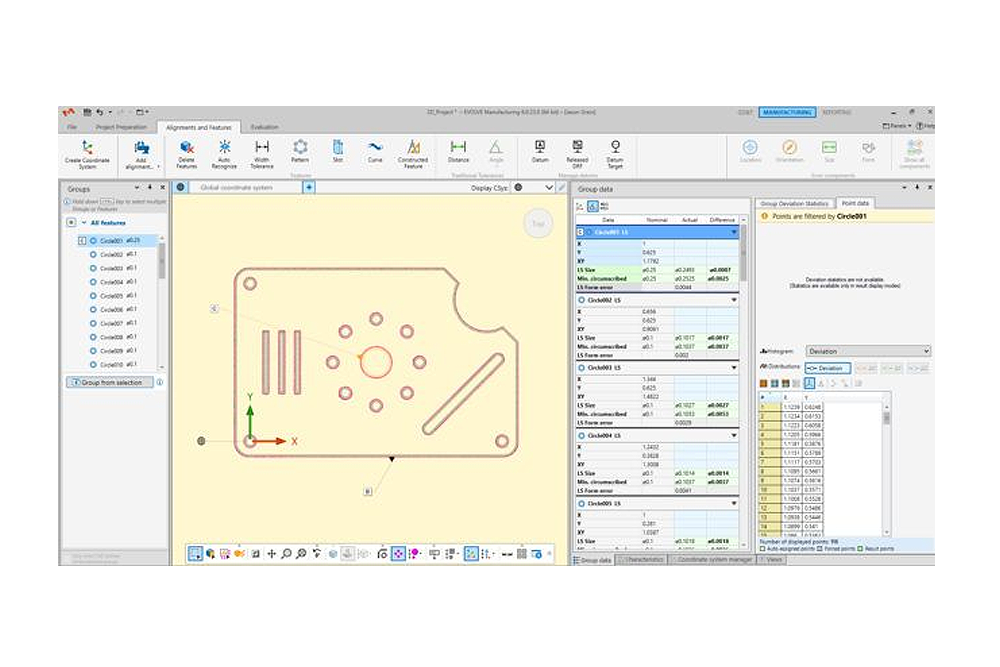
Task: Click the Slot feature icon
Action: (338, 148)
